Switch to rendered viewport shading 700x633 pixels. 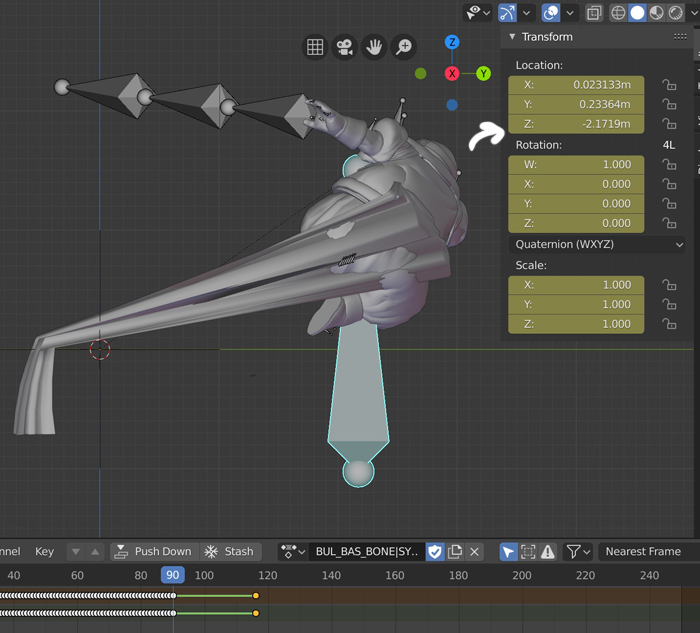tap(676, 13)
